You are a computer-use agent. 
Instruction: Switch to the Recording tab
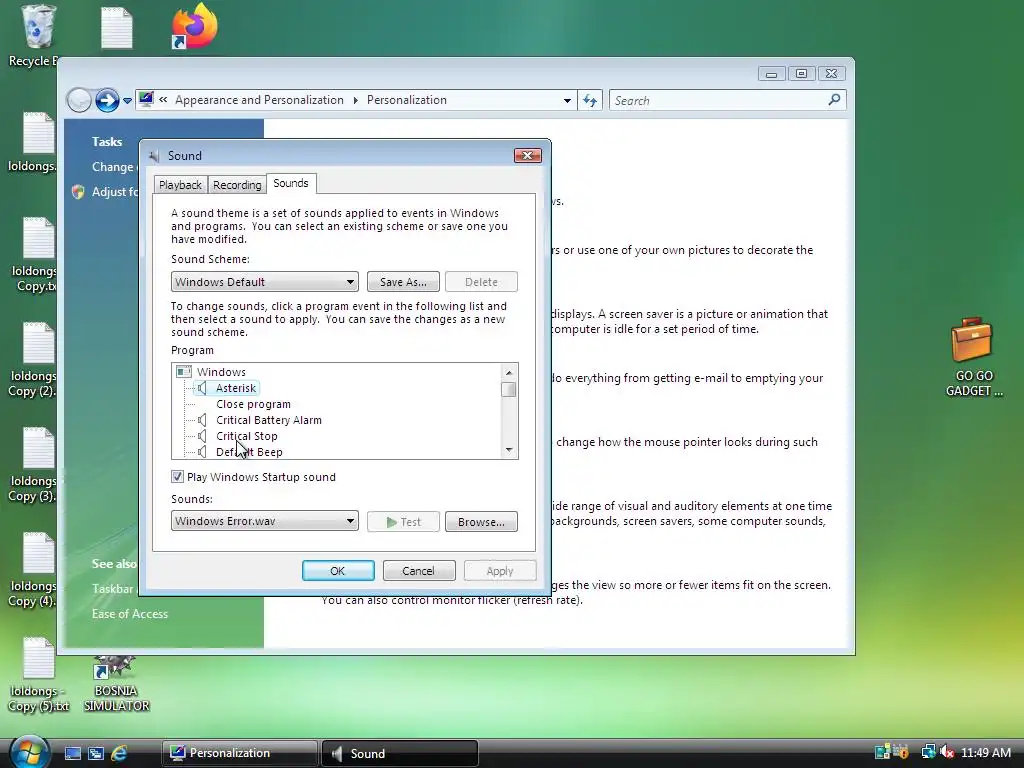coord(237,185)
